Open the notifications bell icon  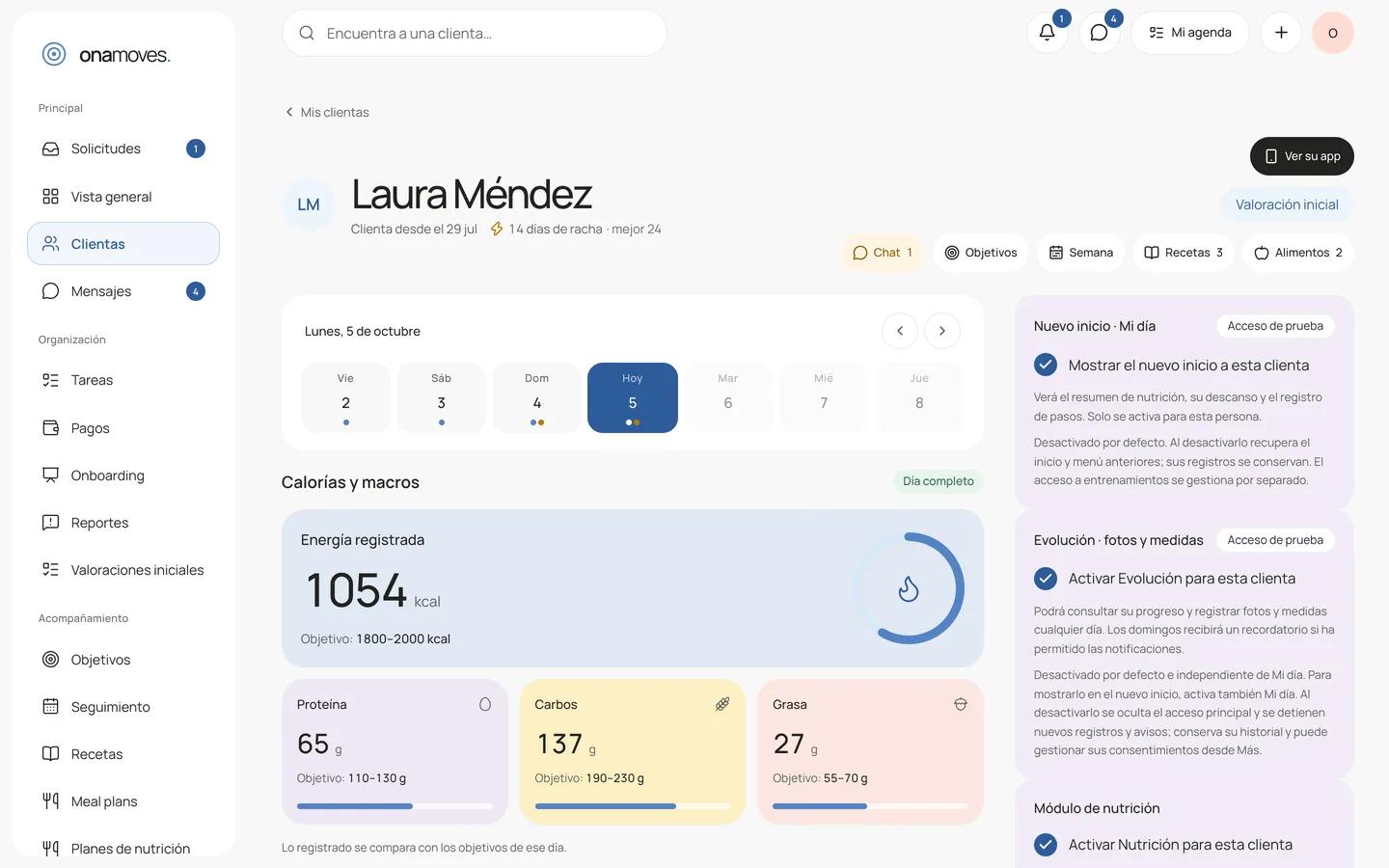coord(1047,33)
